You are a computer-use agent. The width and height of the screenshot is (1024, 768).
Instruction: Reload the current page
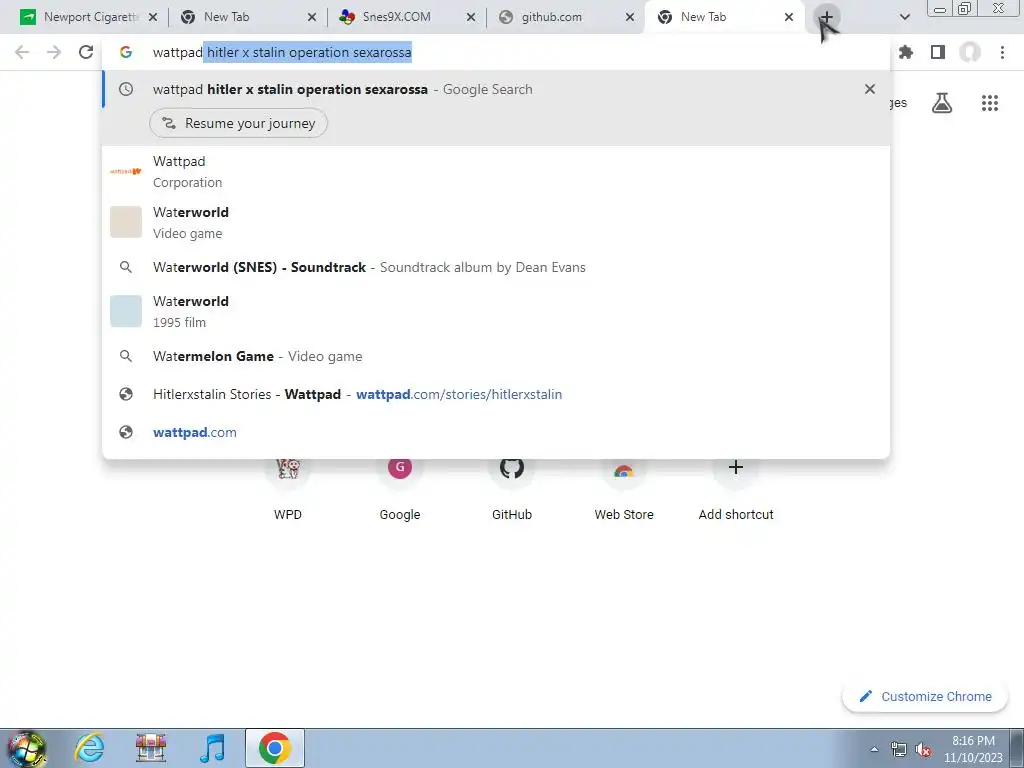coord(86,52)
